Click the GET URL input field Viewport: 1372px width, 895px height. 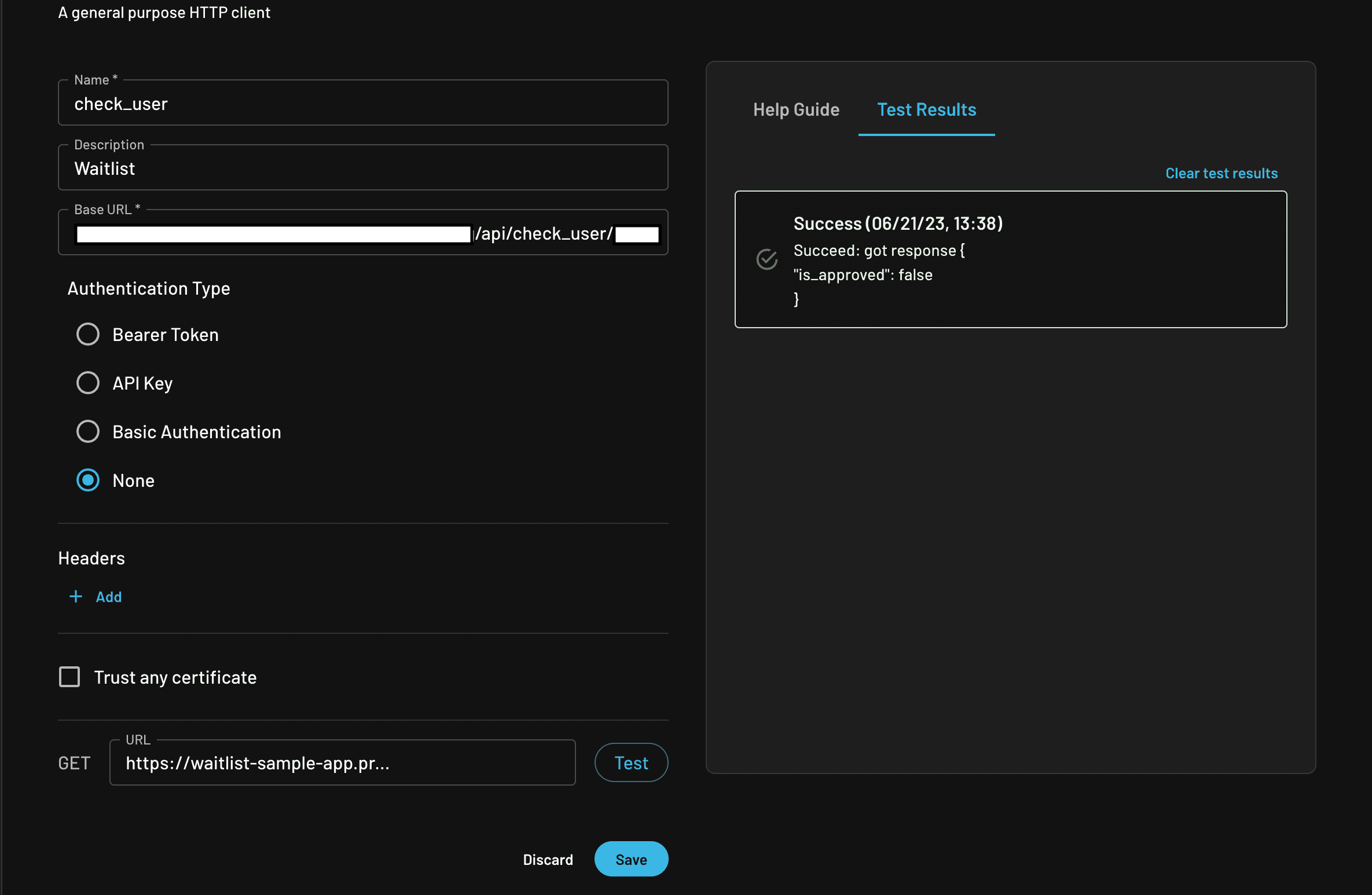[343, 763]
